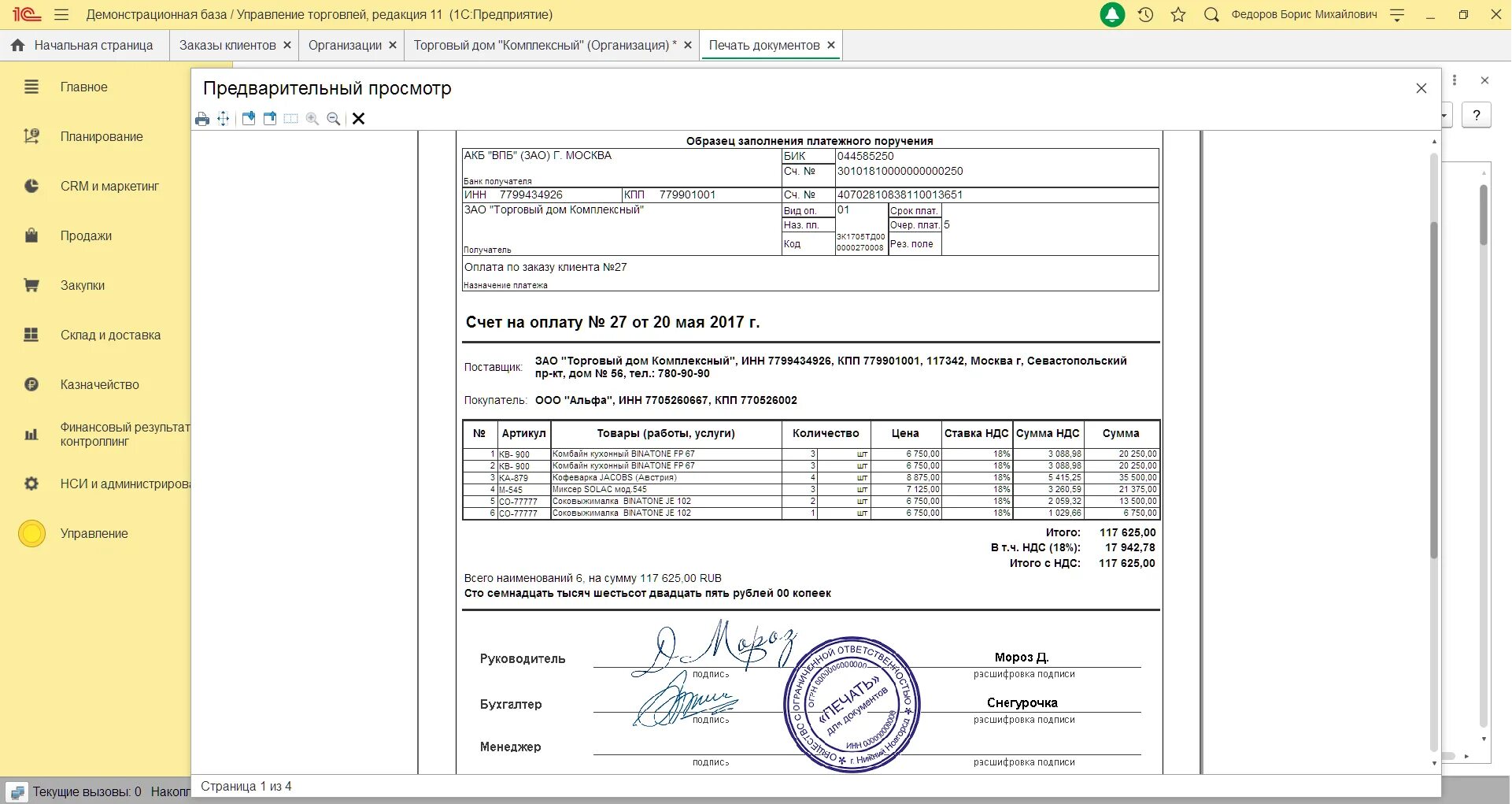The width and height of the screenshot is (1512, 804).
Task: Go to previous page using up-arrow icon
Action: (270, 119)
